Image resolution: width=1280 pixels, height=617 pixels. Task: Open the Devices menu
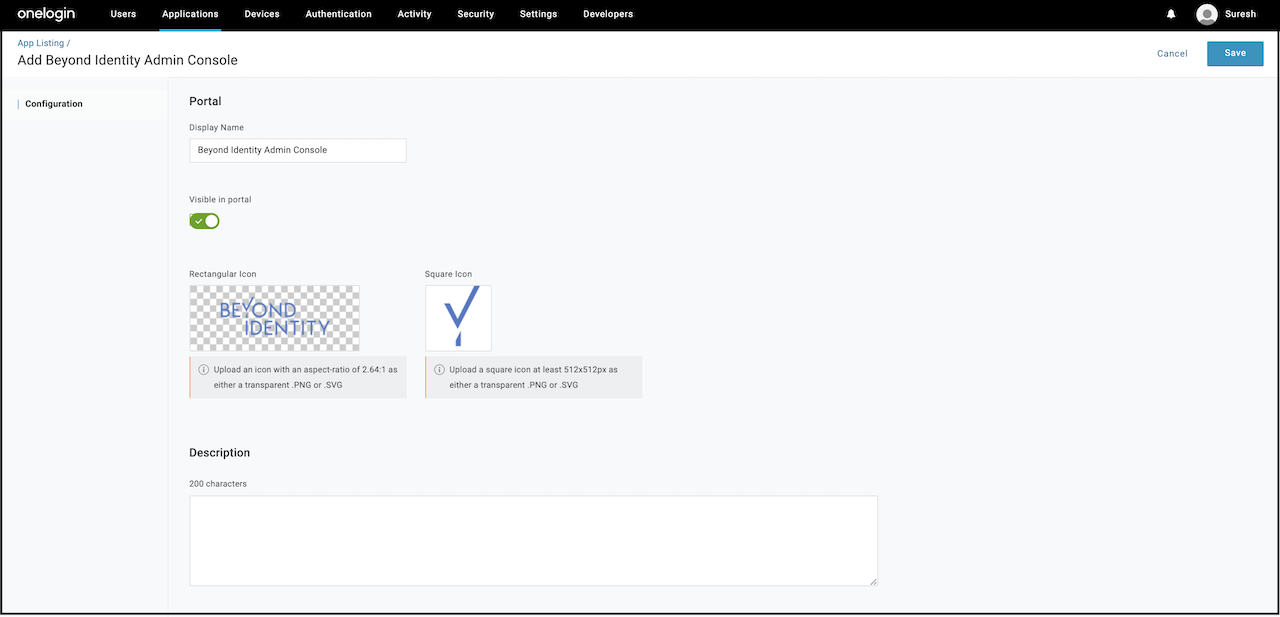(262, 14)
